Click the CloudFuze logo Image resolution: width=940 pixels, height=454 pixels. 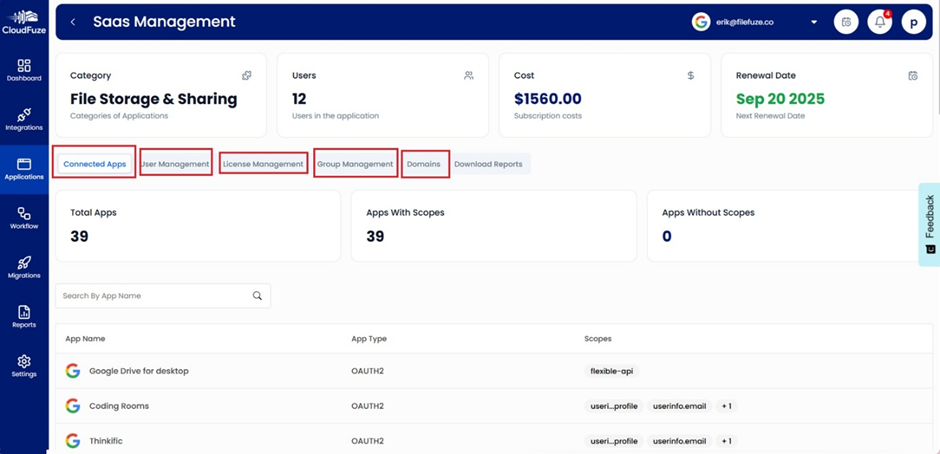click(x=24, y=22)
